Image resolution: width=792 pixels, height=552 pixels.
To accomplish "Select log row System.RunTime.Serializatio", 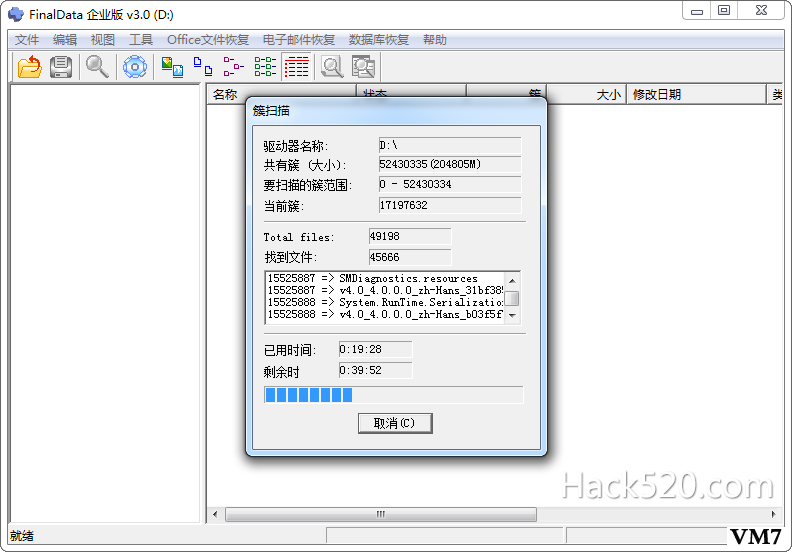I will pos(385,303).
